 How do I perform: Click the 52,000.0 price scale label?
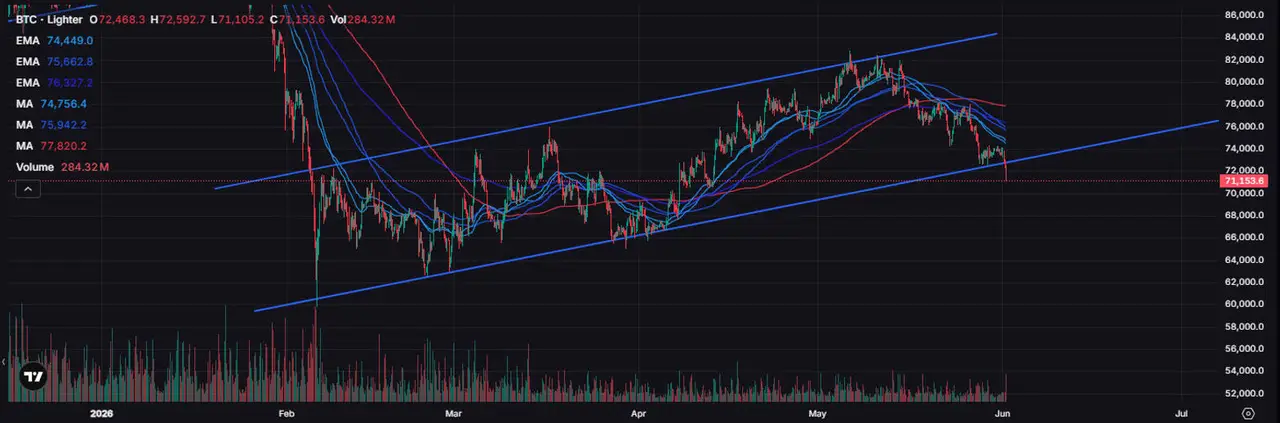tap(1244, 392)
